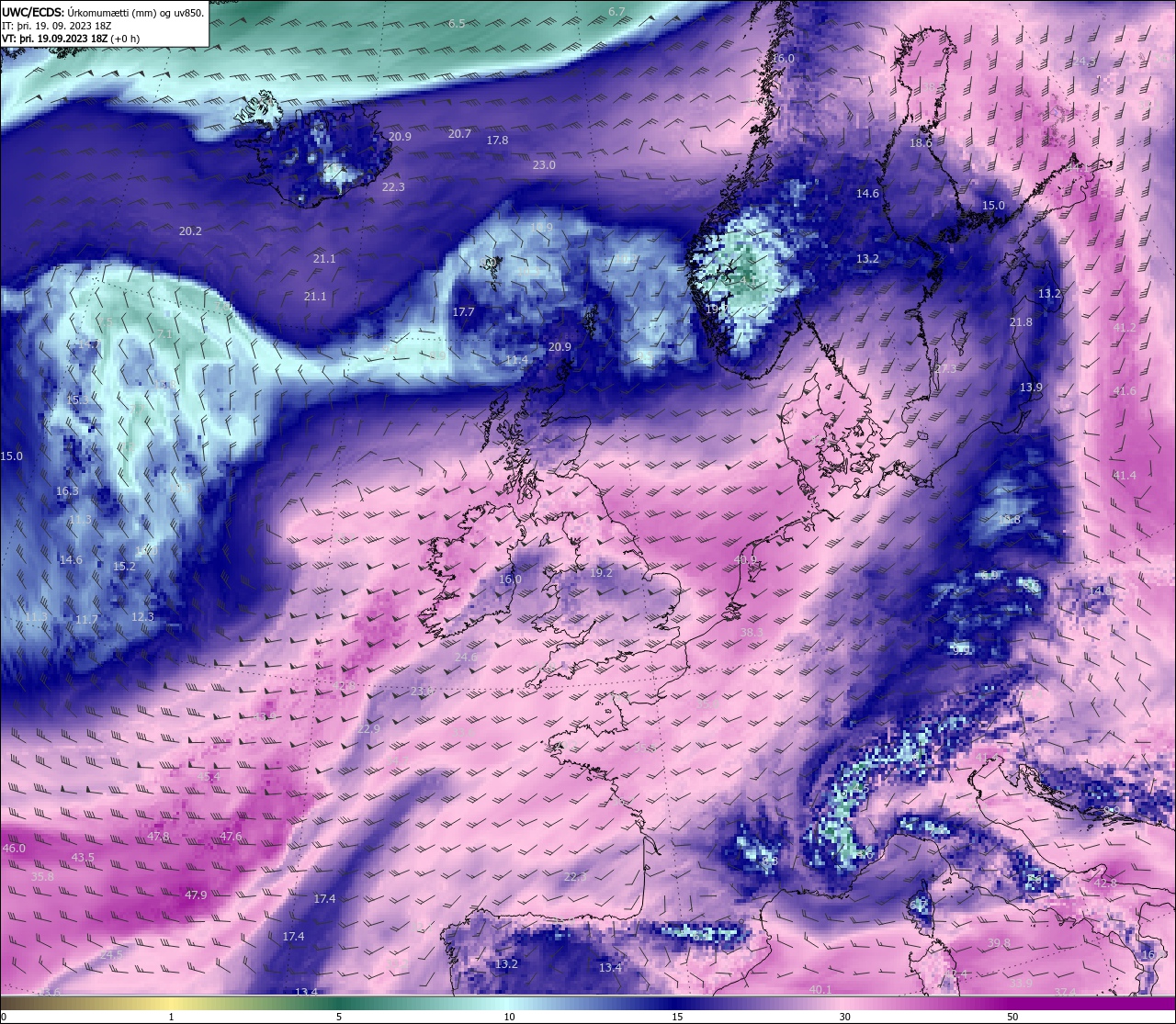Click the map value '18.8'

pyautogui.click(x=1009, y=520)
